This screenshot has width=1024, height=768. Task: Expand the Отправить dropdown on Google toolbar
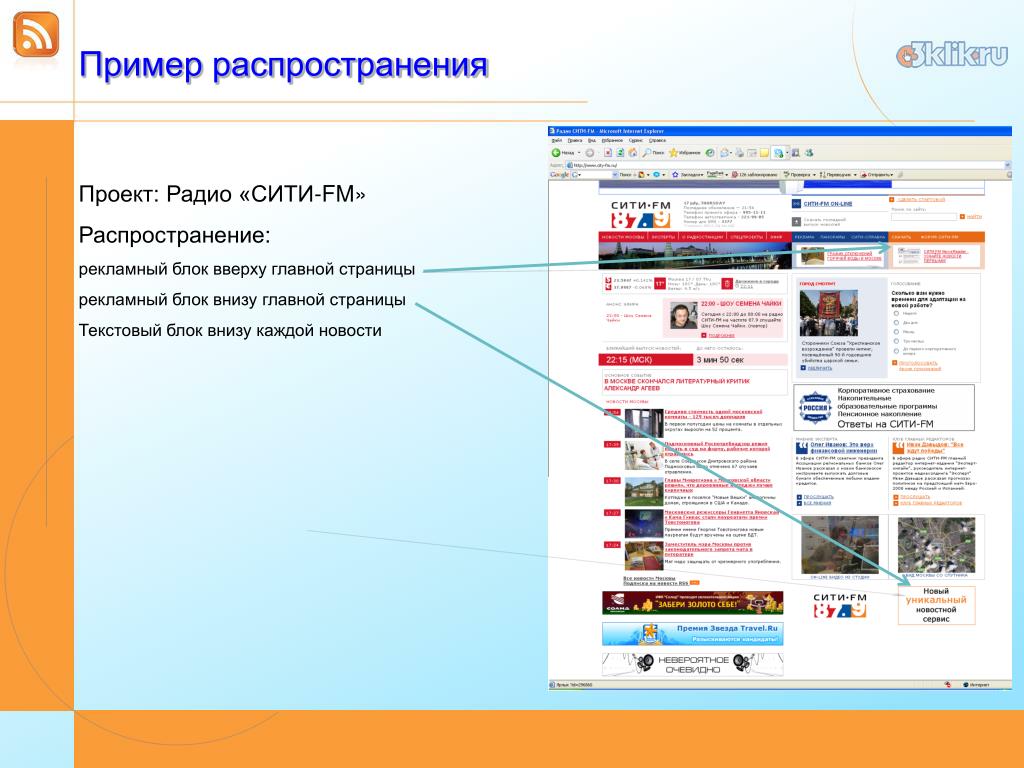tap(891, 175)
